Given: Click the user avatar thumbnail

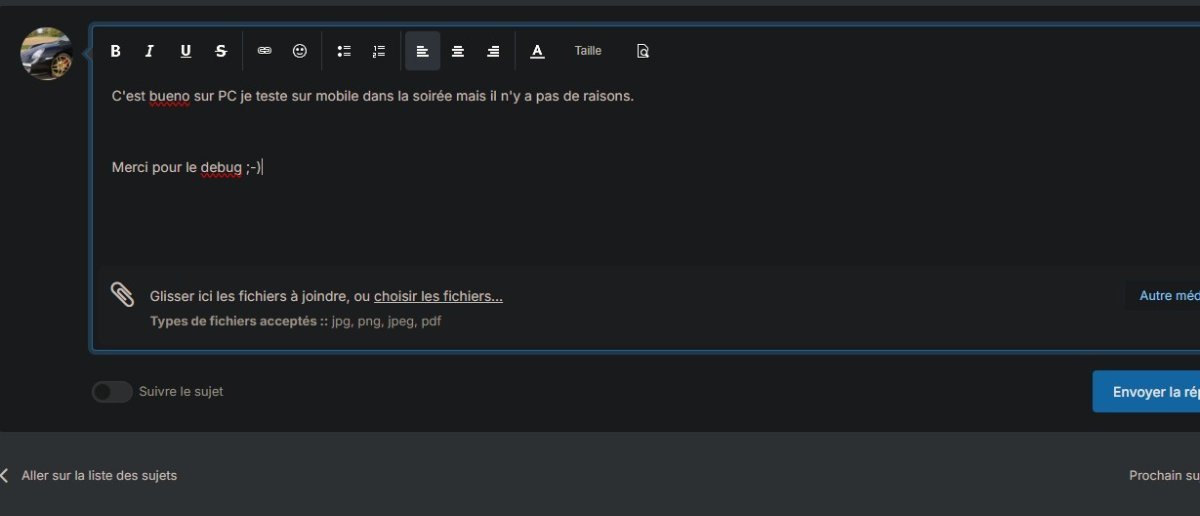Looking at the screenshot, I should point(46,54).
